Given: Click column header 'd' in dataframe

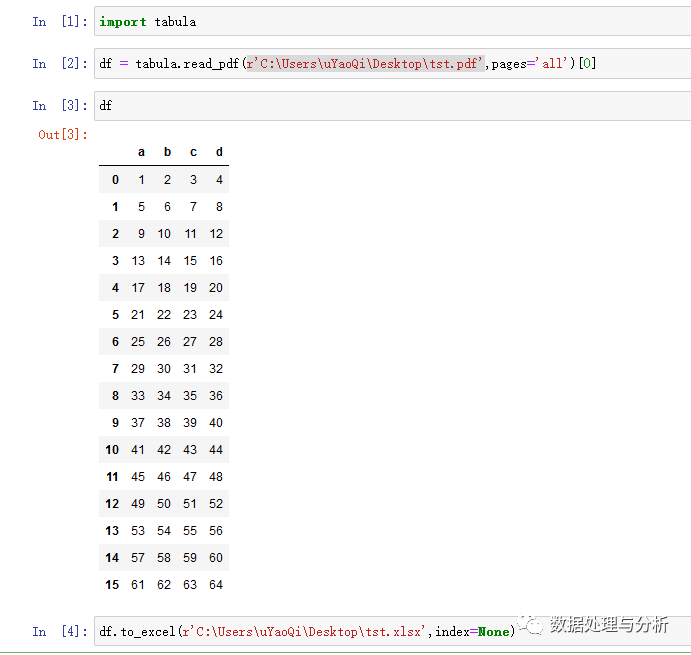Looking at the screenshot, I should point(219,152).
